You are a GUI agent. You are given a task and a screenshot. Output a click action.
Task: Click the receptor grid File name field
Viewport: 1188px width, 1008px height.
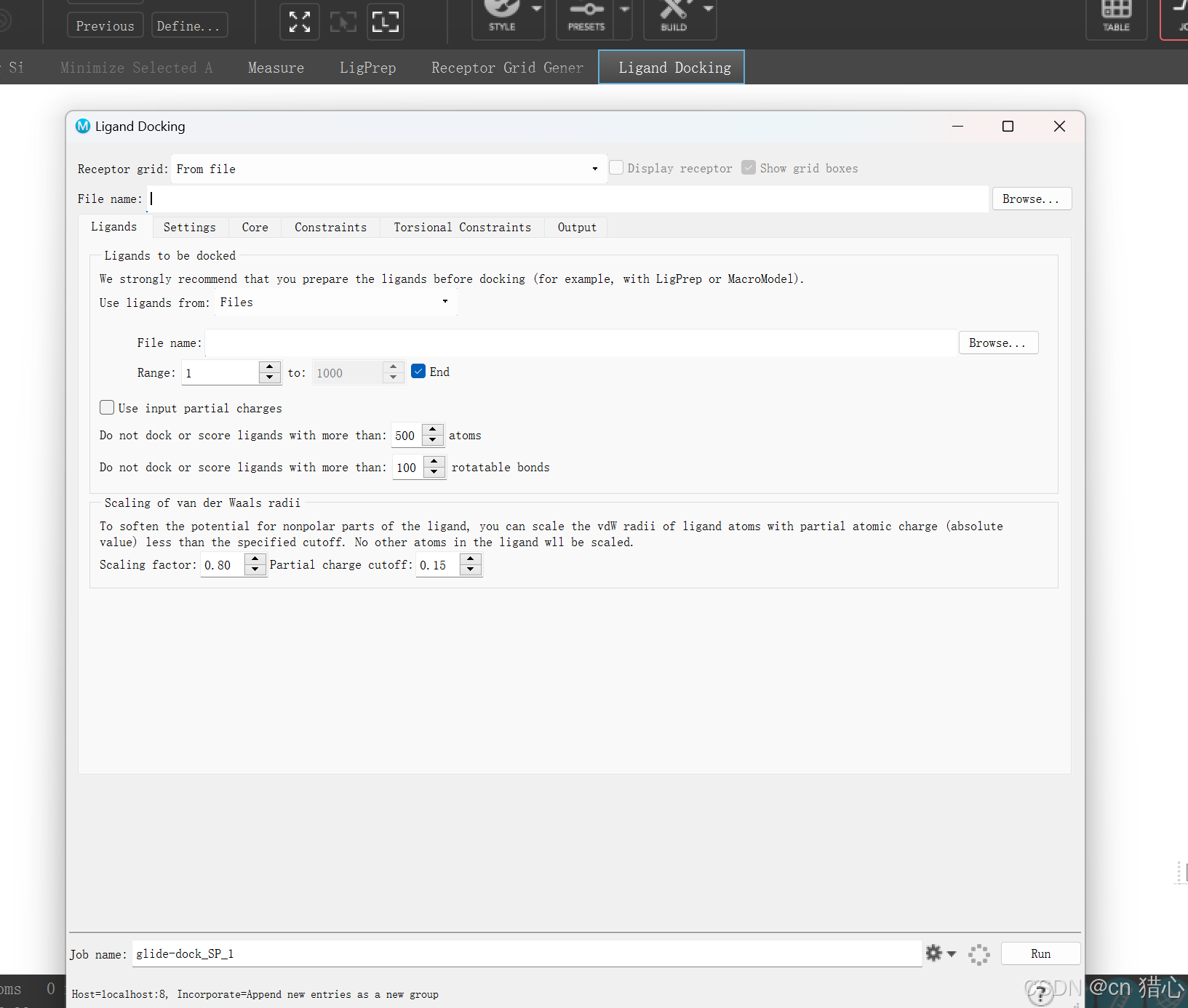click(567, 199)
